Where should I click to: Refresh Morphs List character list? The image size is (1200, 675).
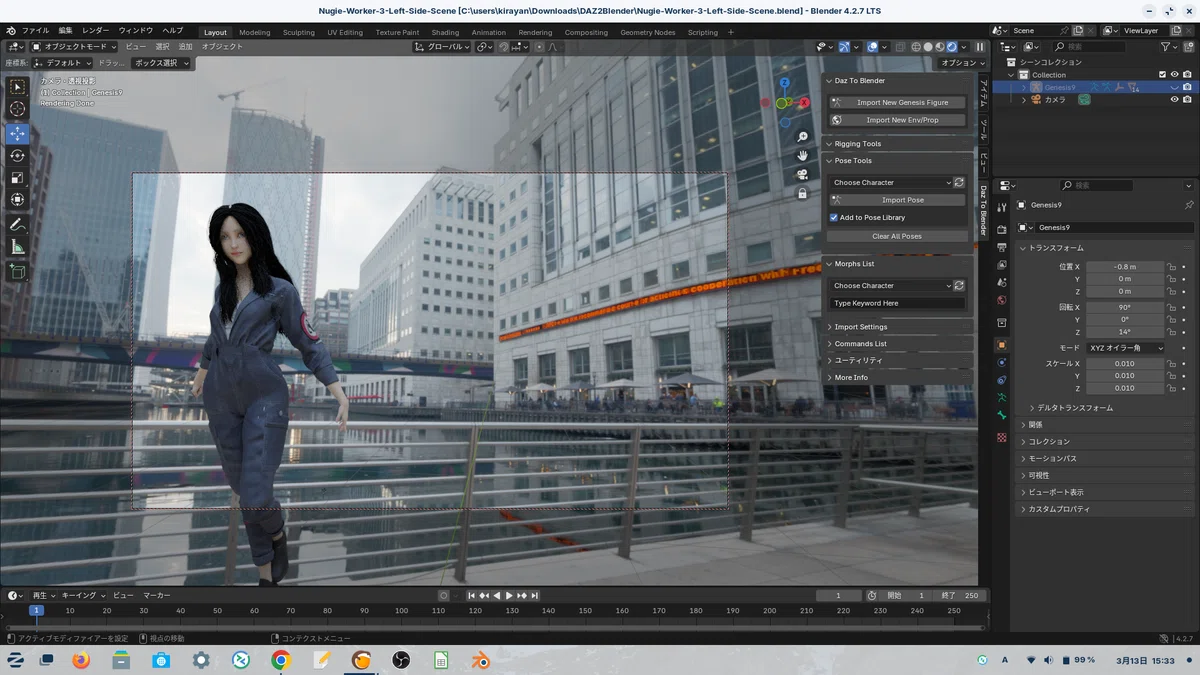coord(959,286)
